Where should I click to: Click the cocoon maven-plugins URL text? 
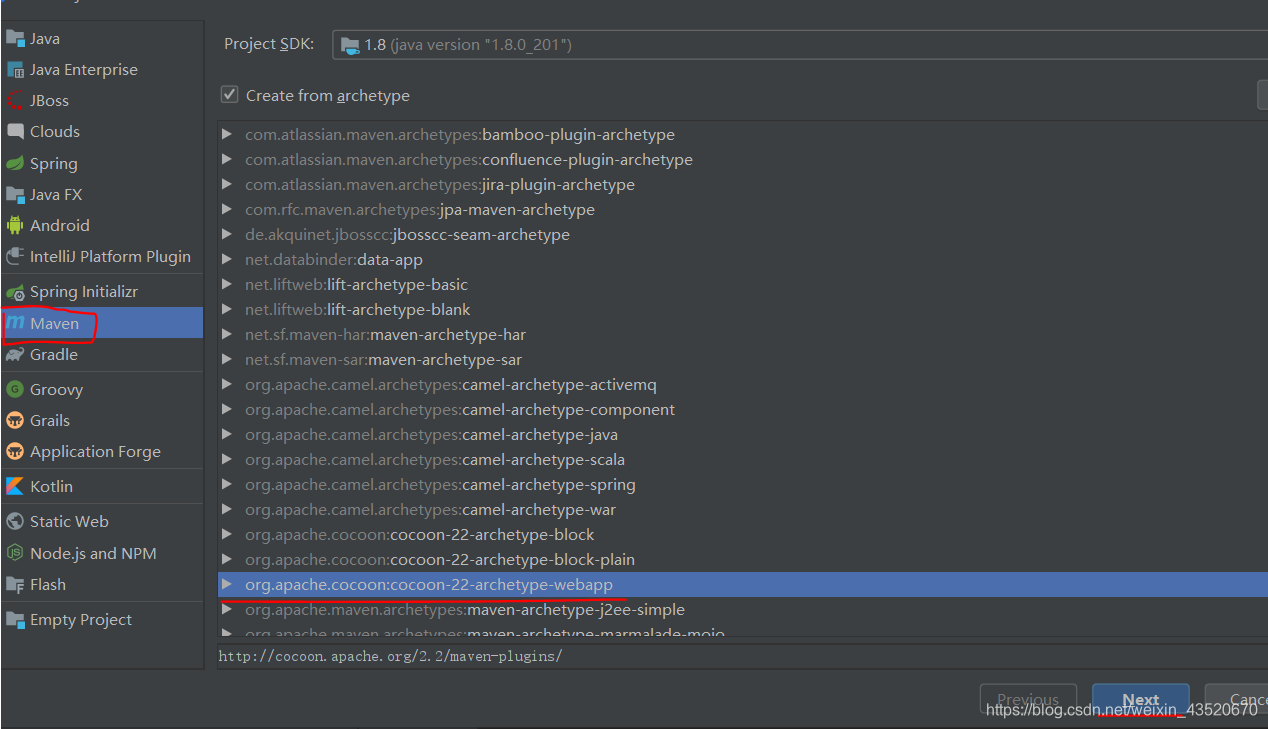(390, 656)
